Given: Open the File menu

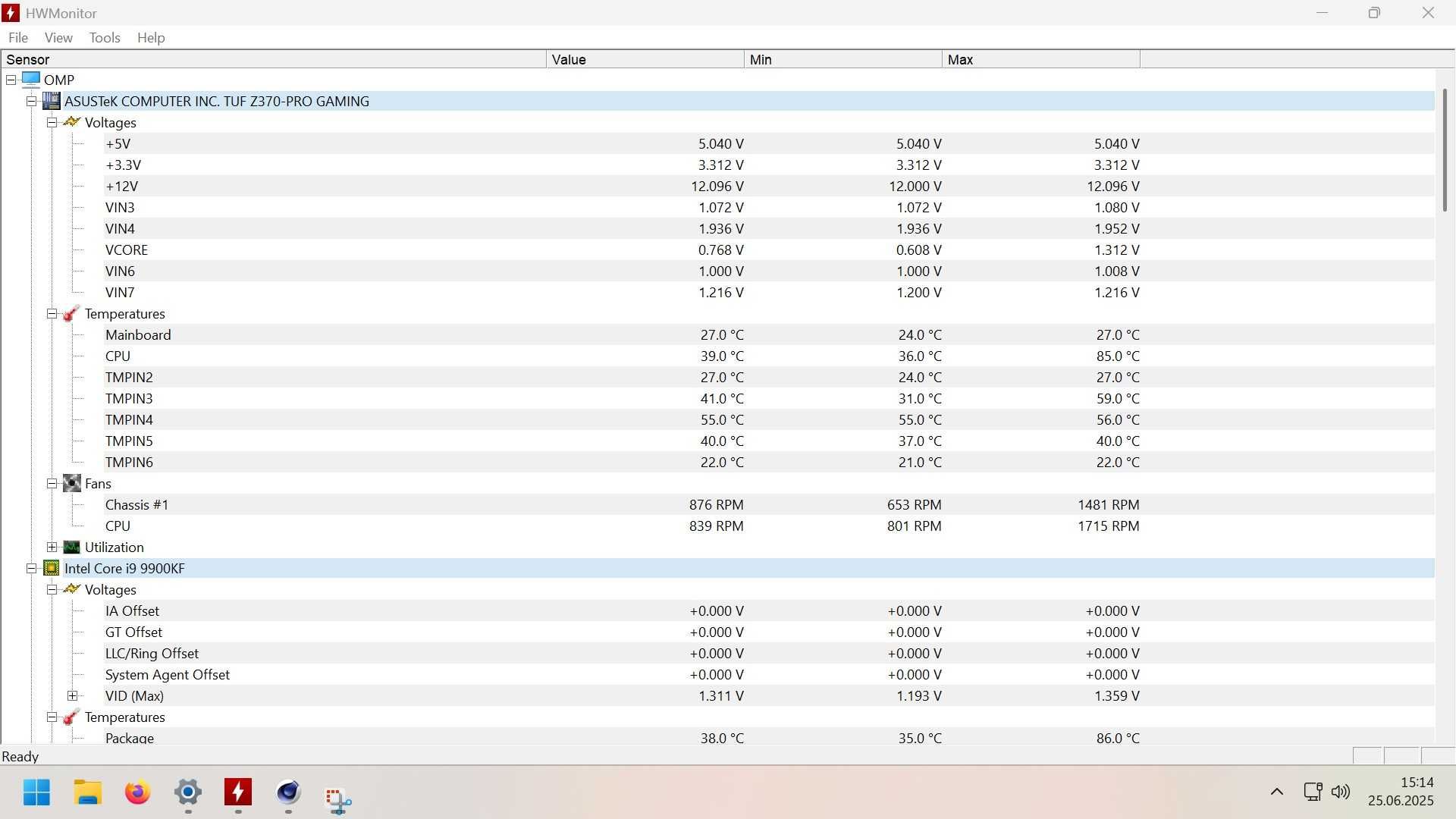Looking at the screenshot, I should [x=17, y=37].
